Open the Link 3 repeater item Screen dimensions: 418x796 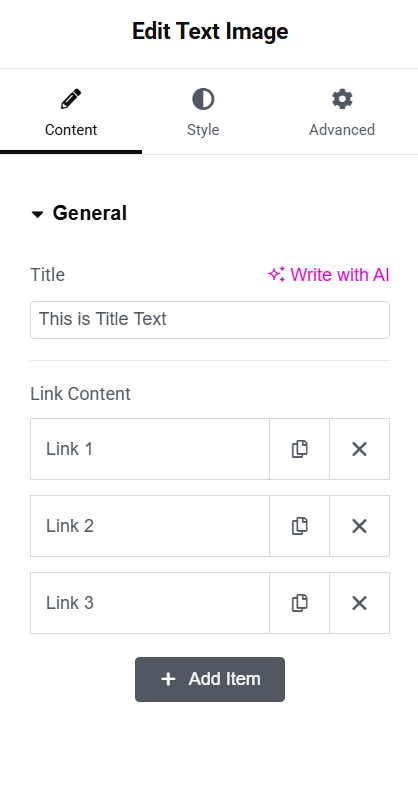click(150, 603)
